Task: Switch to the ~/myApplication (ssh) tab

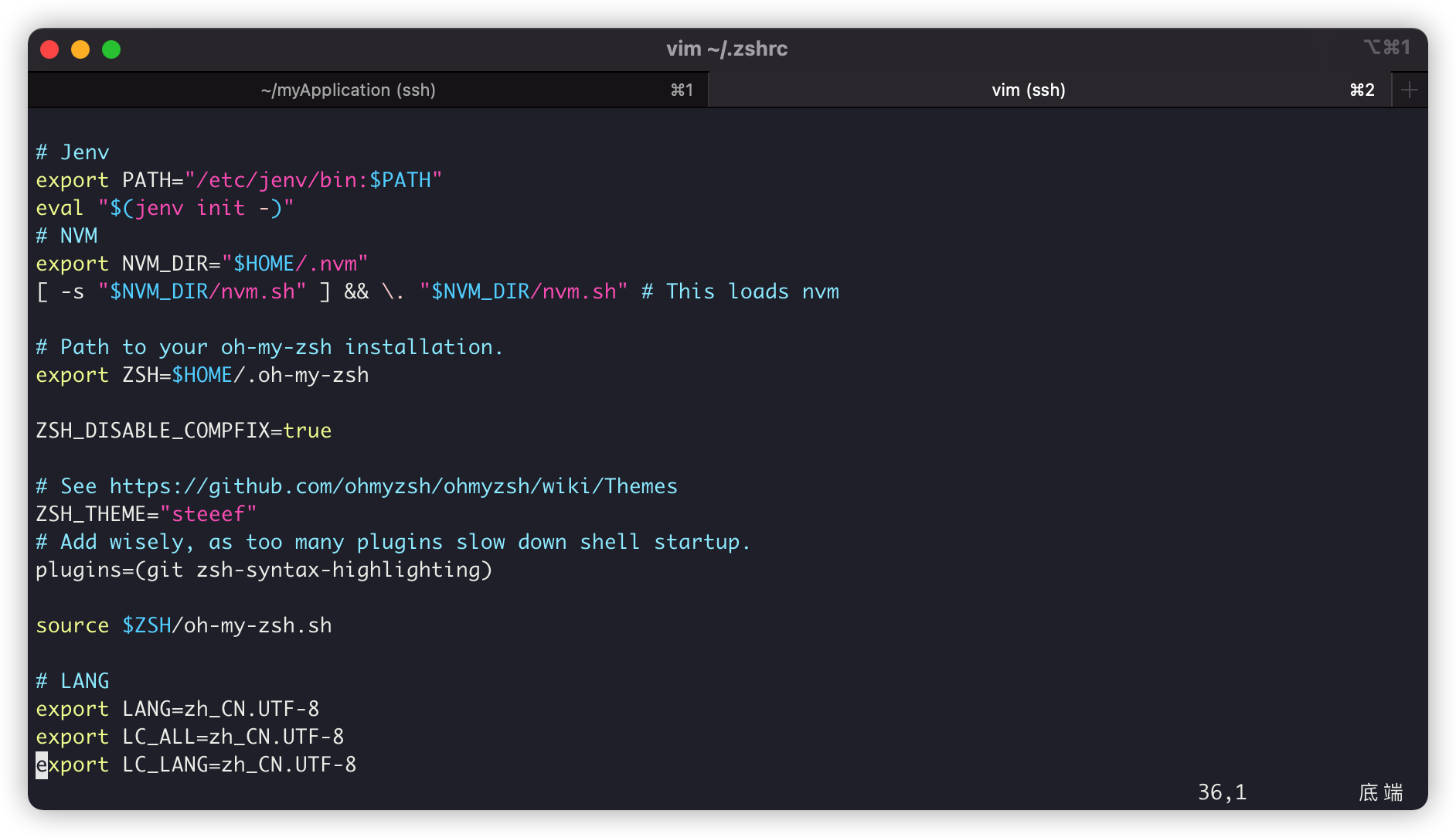Action: coord(368,90)
